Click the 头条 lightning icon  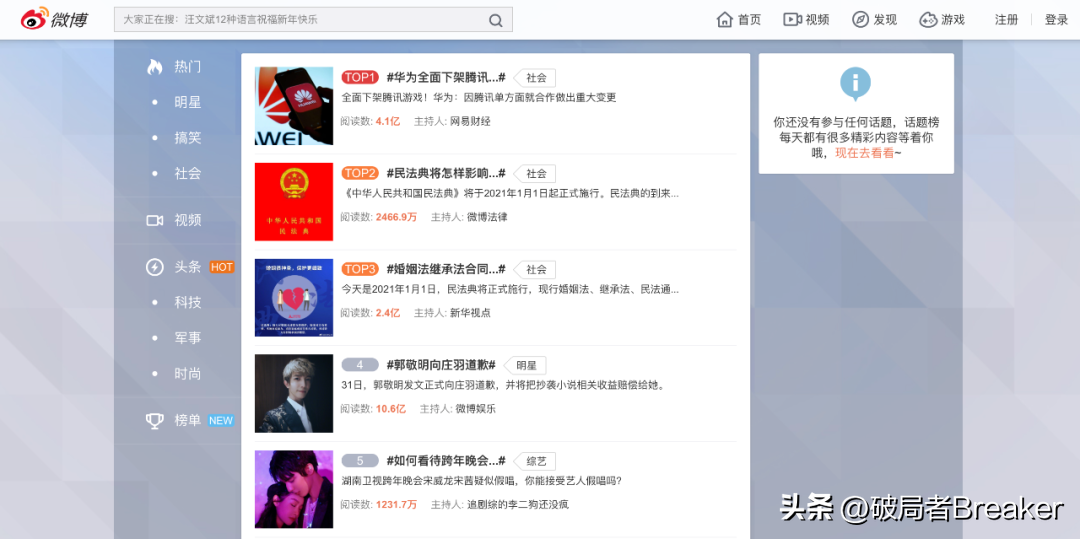(154, 267)
